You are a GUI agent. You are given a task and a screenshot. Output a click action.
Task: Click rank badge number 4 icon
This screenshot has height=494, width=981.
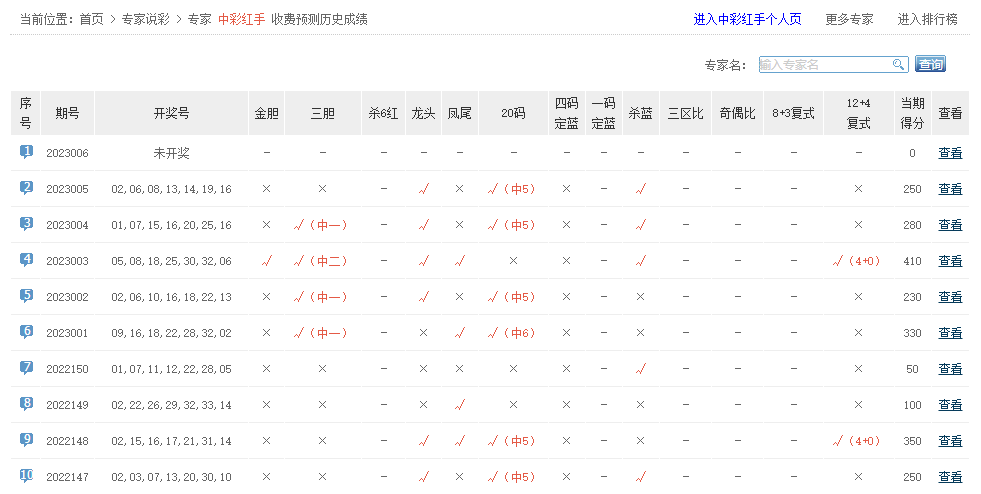point(26,260)
